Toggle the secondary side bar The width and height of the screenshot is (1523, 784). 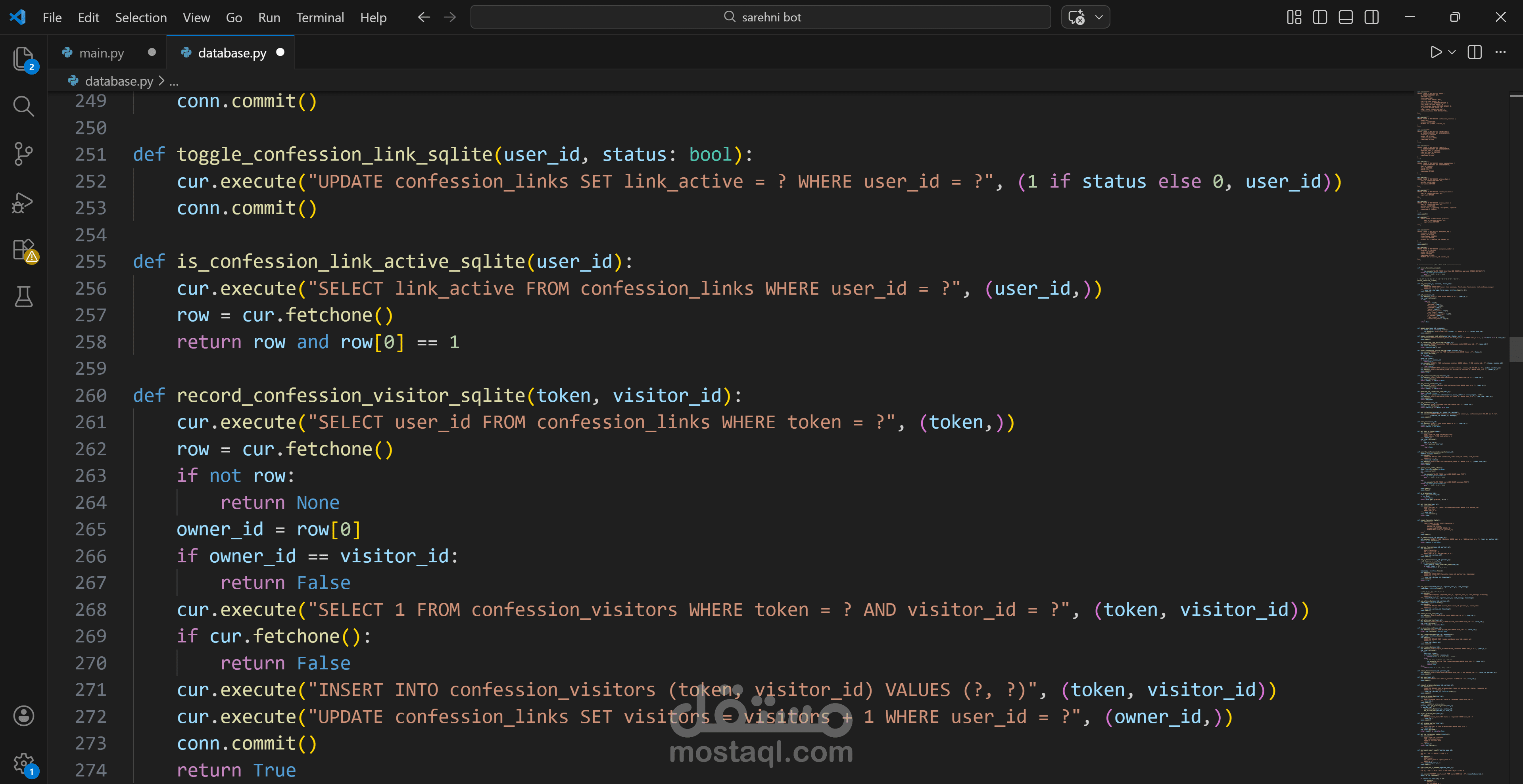1371,17
